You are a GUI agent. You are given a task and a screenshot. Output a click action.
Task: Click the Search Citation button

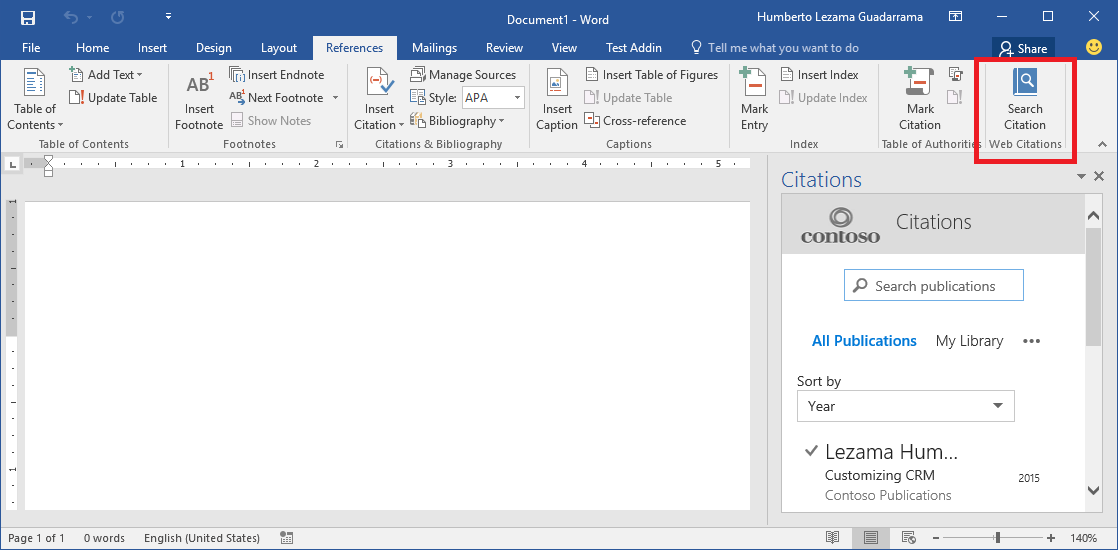tap(1025, 100)
